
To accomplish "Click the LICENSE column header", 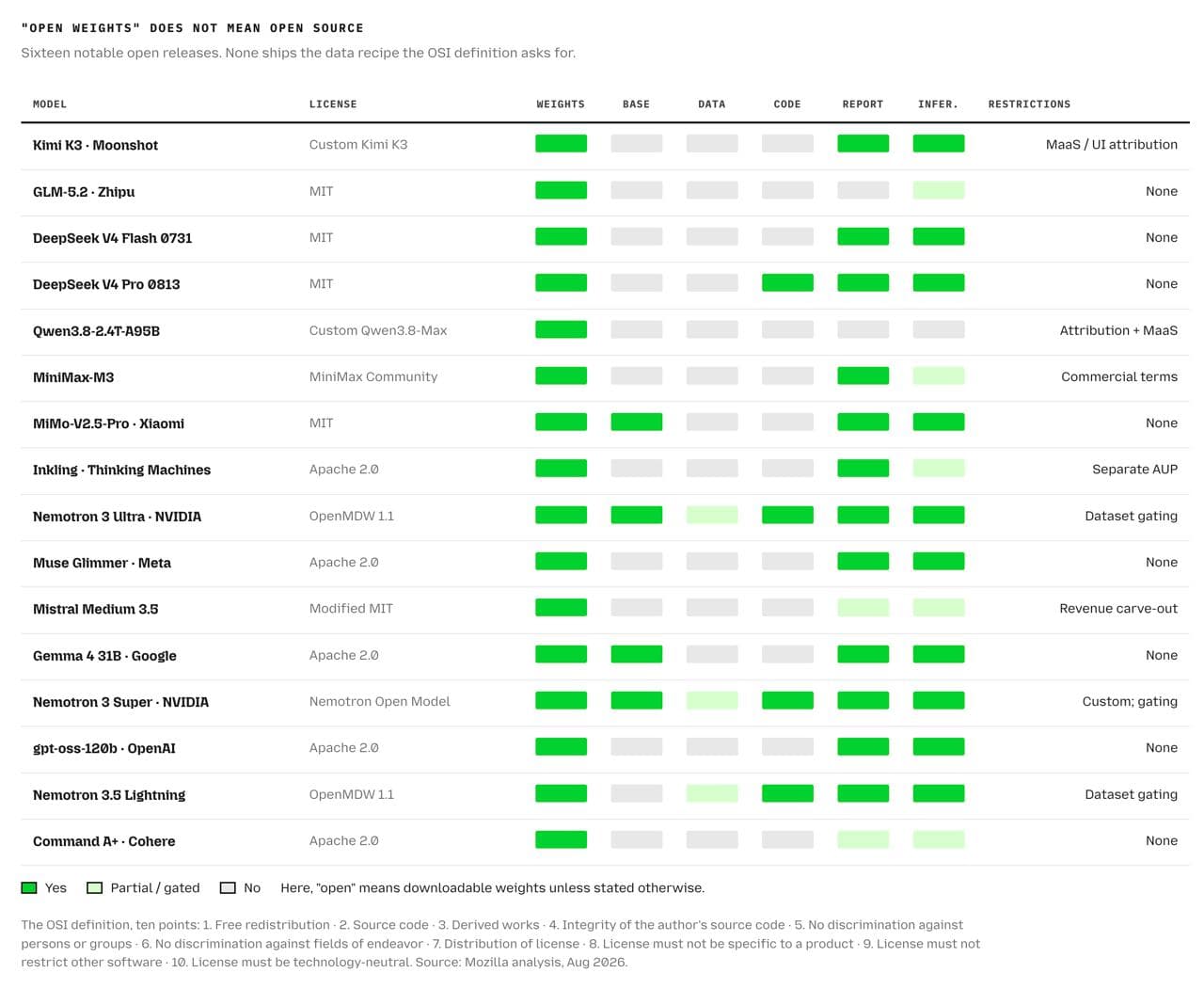I will (x=333, y=104).
